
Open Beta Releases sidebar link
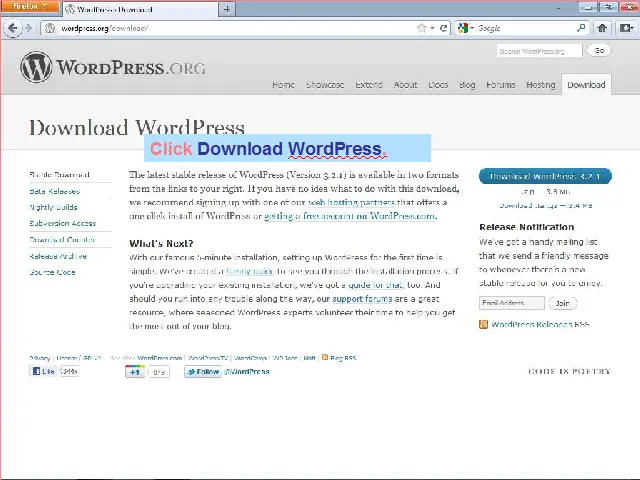click(x=55, y=191)
